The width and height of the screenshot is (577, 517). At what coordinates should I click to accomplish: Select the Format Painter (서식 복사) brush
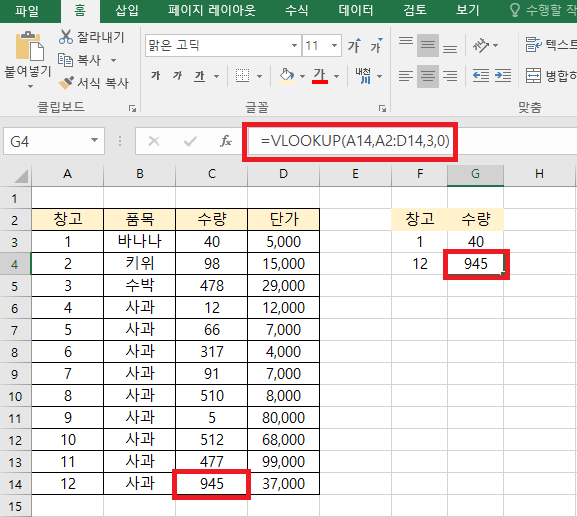(x=66, y=83)
